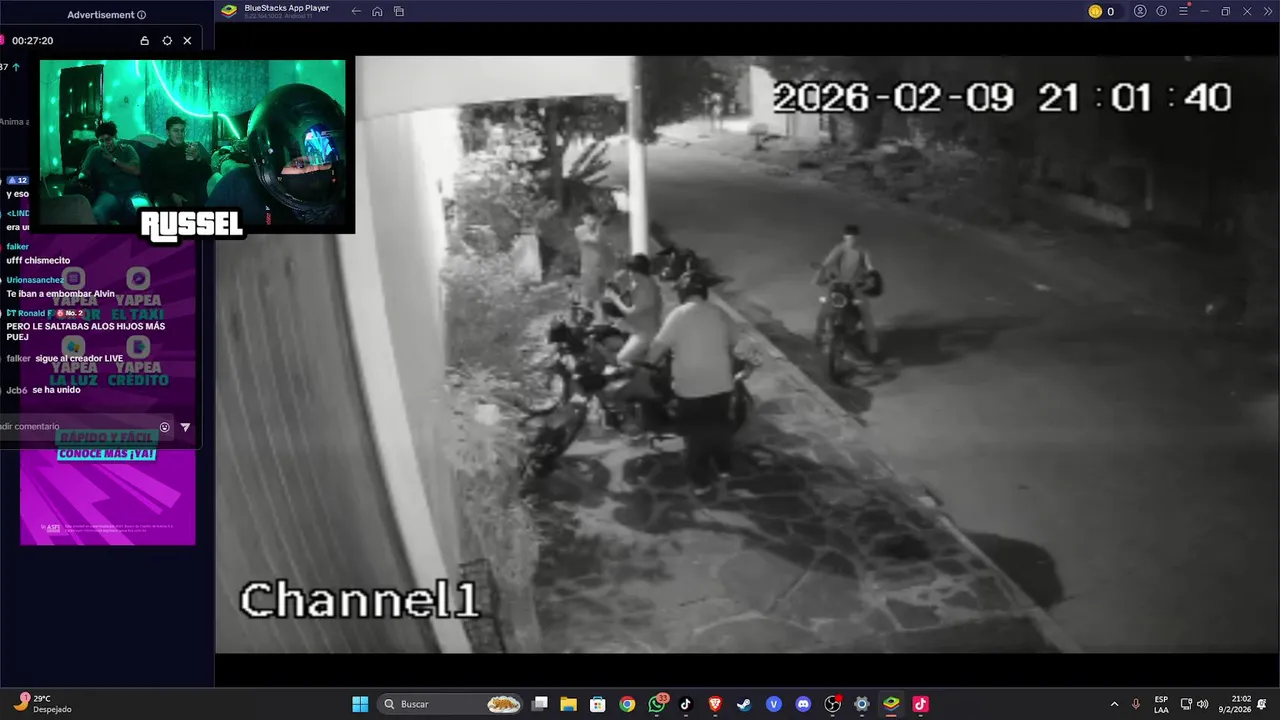This screenshot has width=1280, height=720.
Task: Open the BlueStacks account profile
Action: [1140, 11]
